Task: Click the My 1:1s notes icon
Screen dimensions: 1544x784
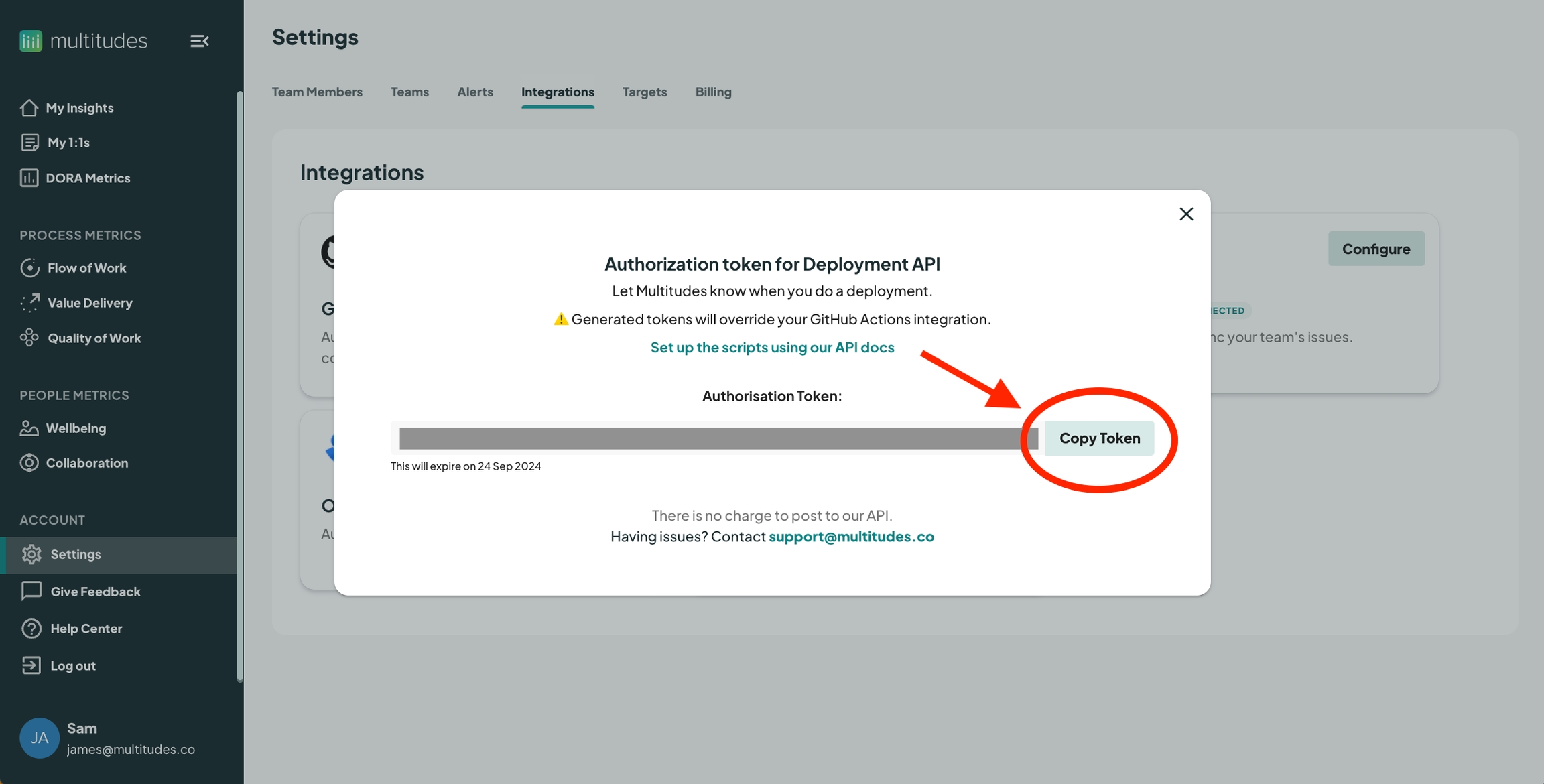Action: click(x=29, y=143)
